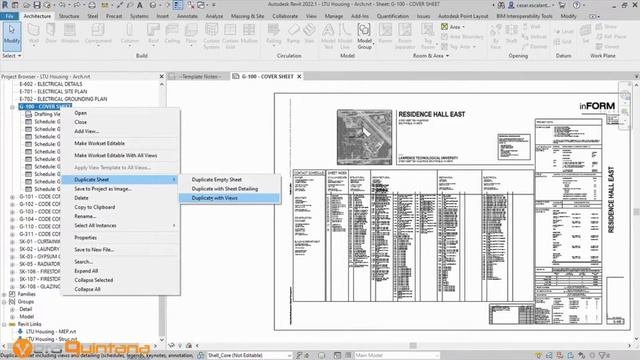The width and height of the screenshot is (640, 360).
Task: Select the Modify tool in the ribbon
Action: click(x=11, y=36)
